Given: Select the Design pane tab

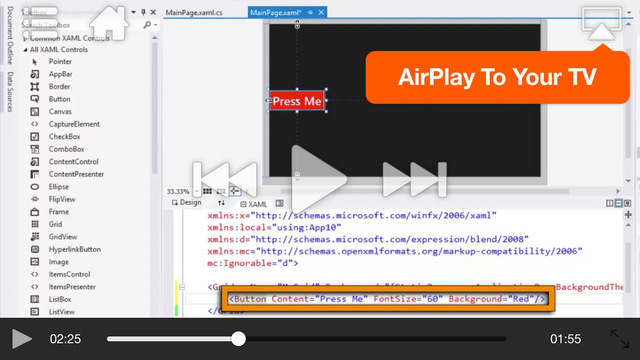Looking at the screenshot, I should [187, 202].
